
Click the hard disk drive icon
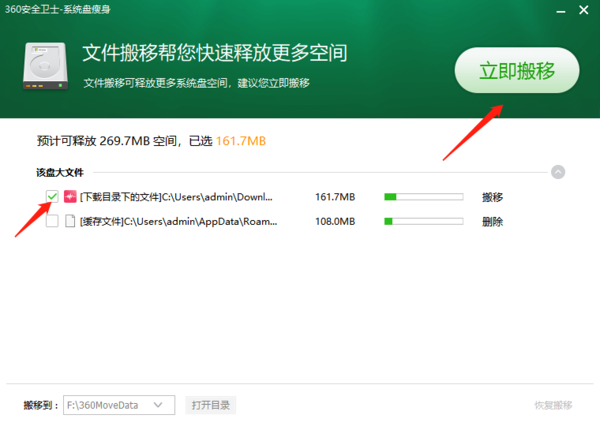point(46,66)
